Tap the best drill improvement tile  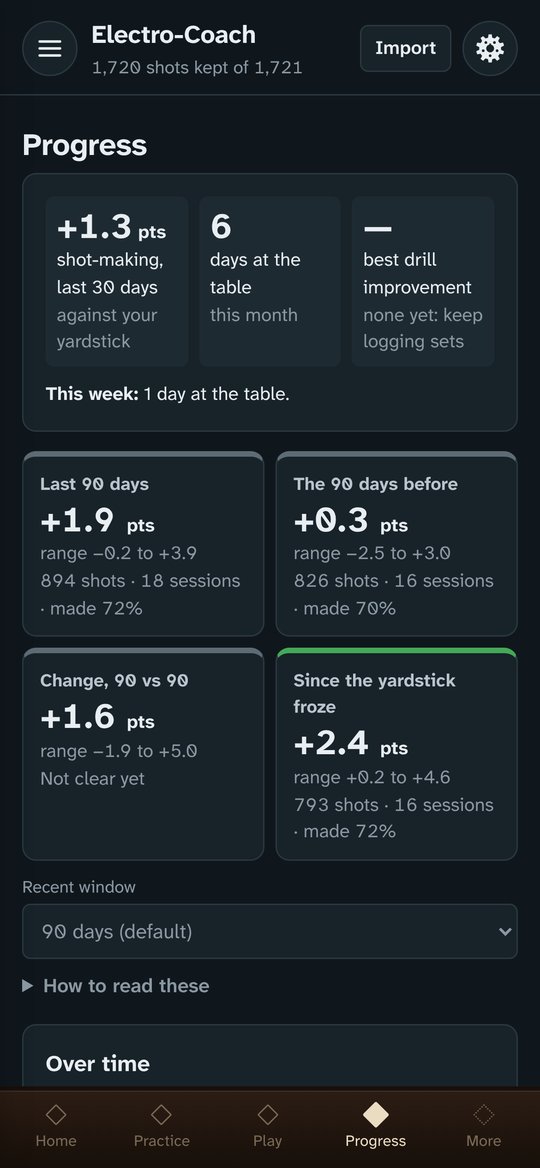(x=423, y=282)
